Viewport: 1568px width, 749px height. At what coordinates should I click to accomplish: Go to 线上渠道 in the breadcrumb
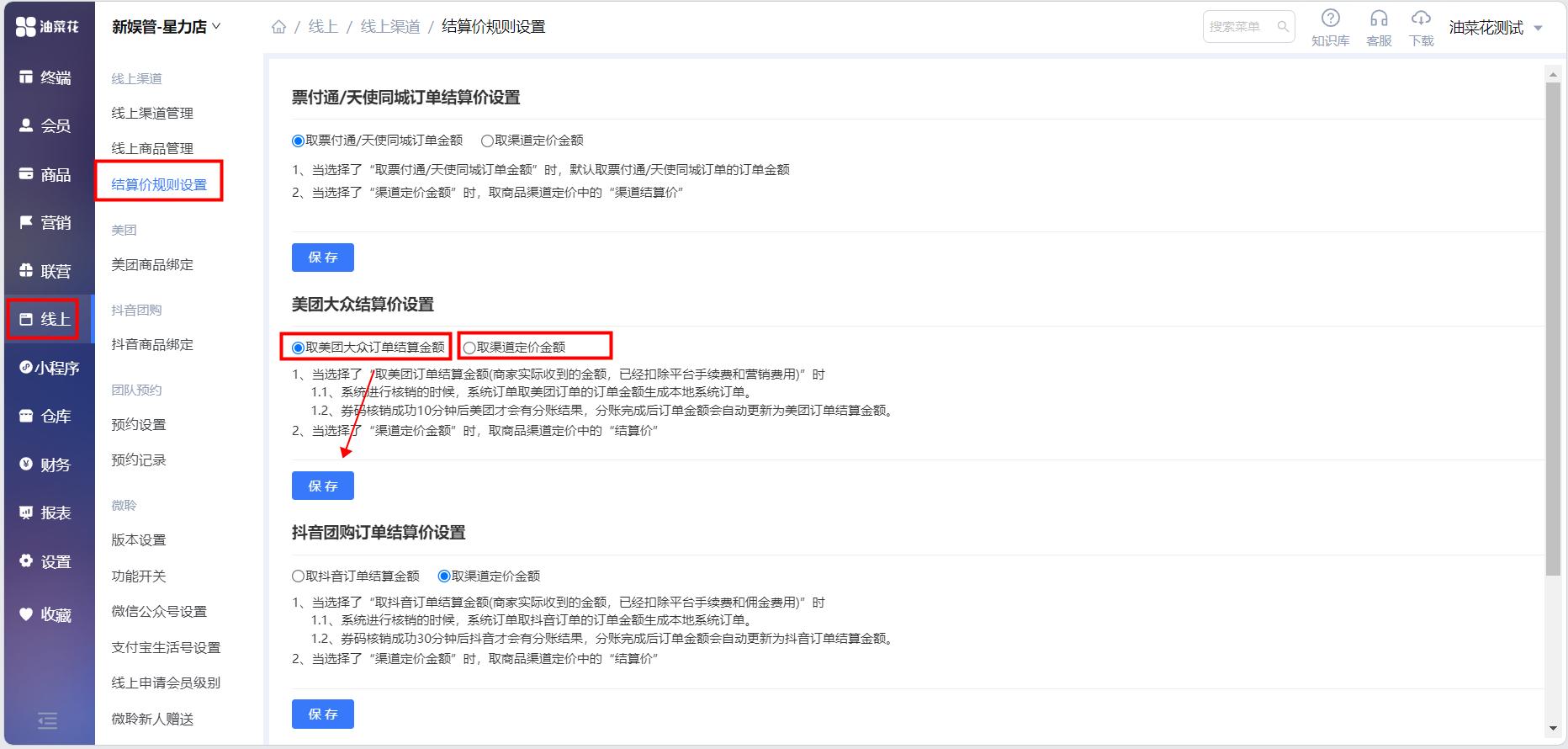pos(390,27)
